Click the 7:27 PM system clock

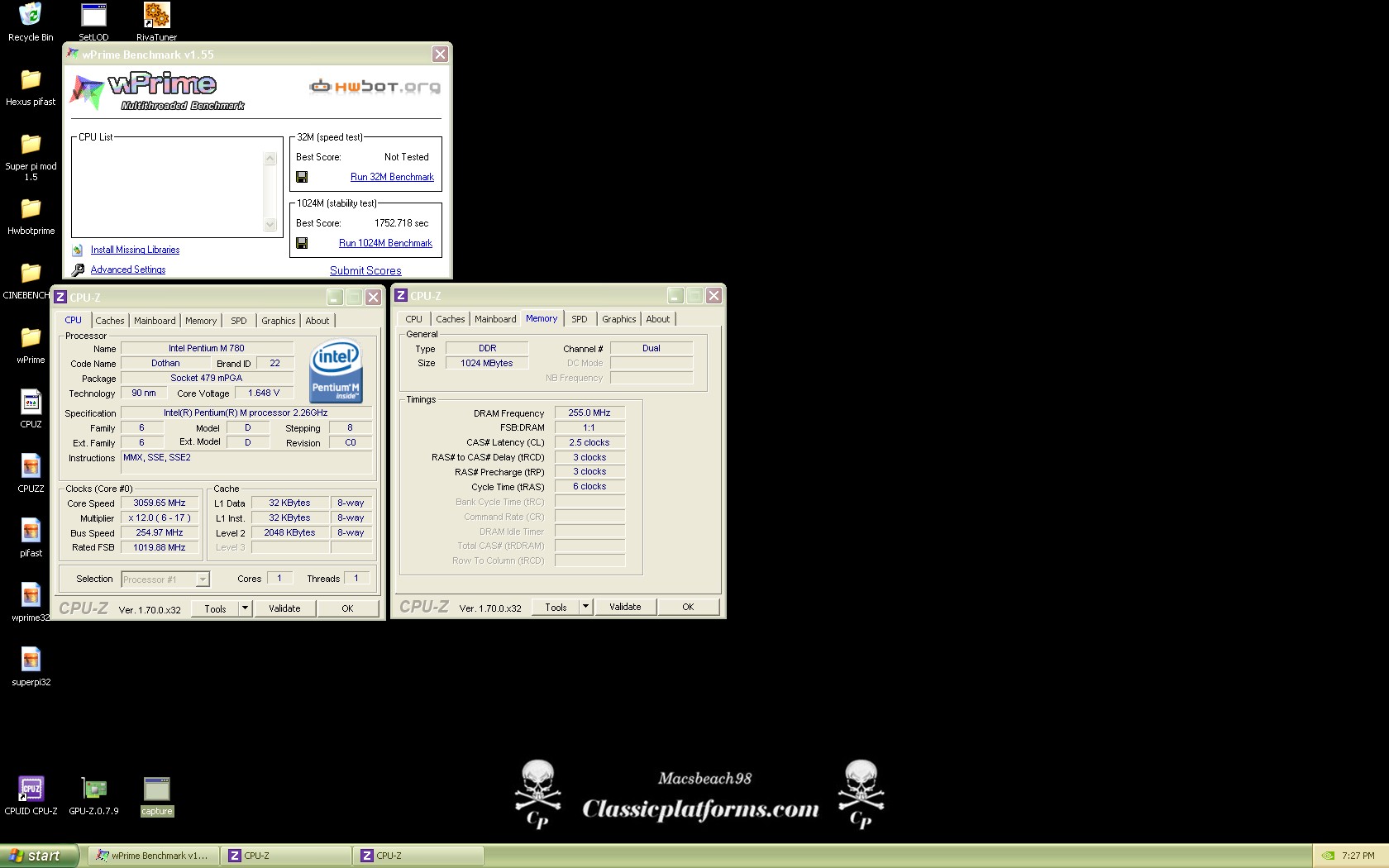pos(1358,856)
